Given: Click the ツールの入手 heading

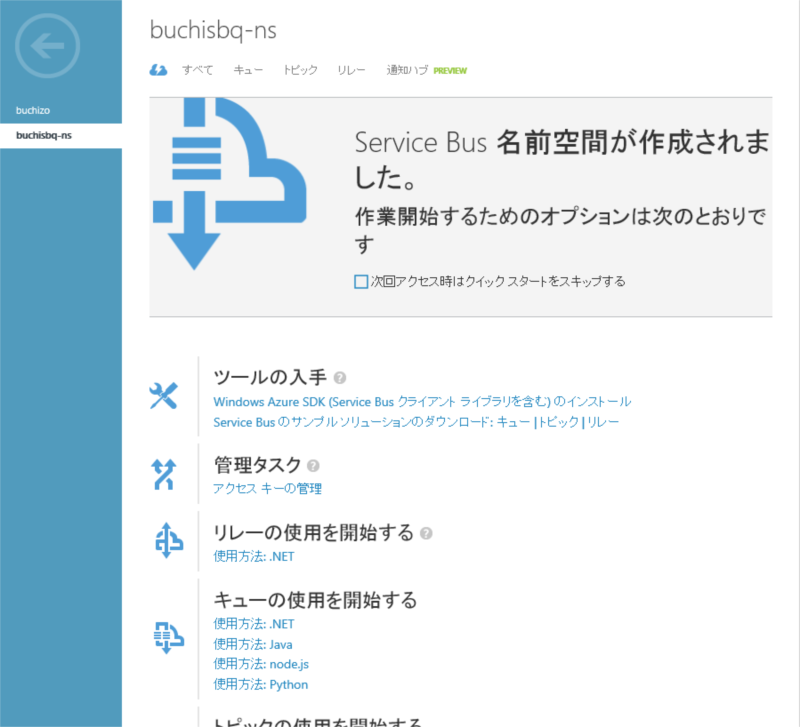Looking at the screenshot, I should click(x=270, y=378).
